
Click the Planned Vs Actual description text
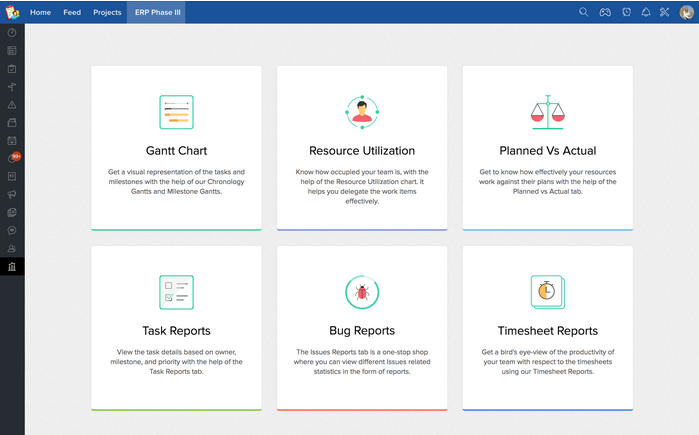coord(548,181)
